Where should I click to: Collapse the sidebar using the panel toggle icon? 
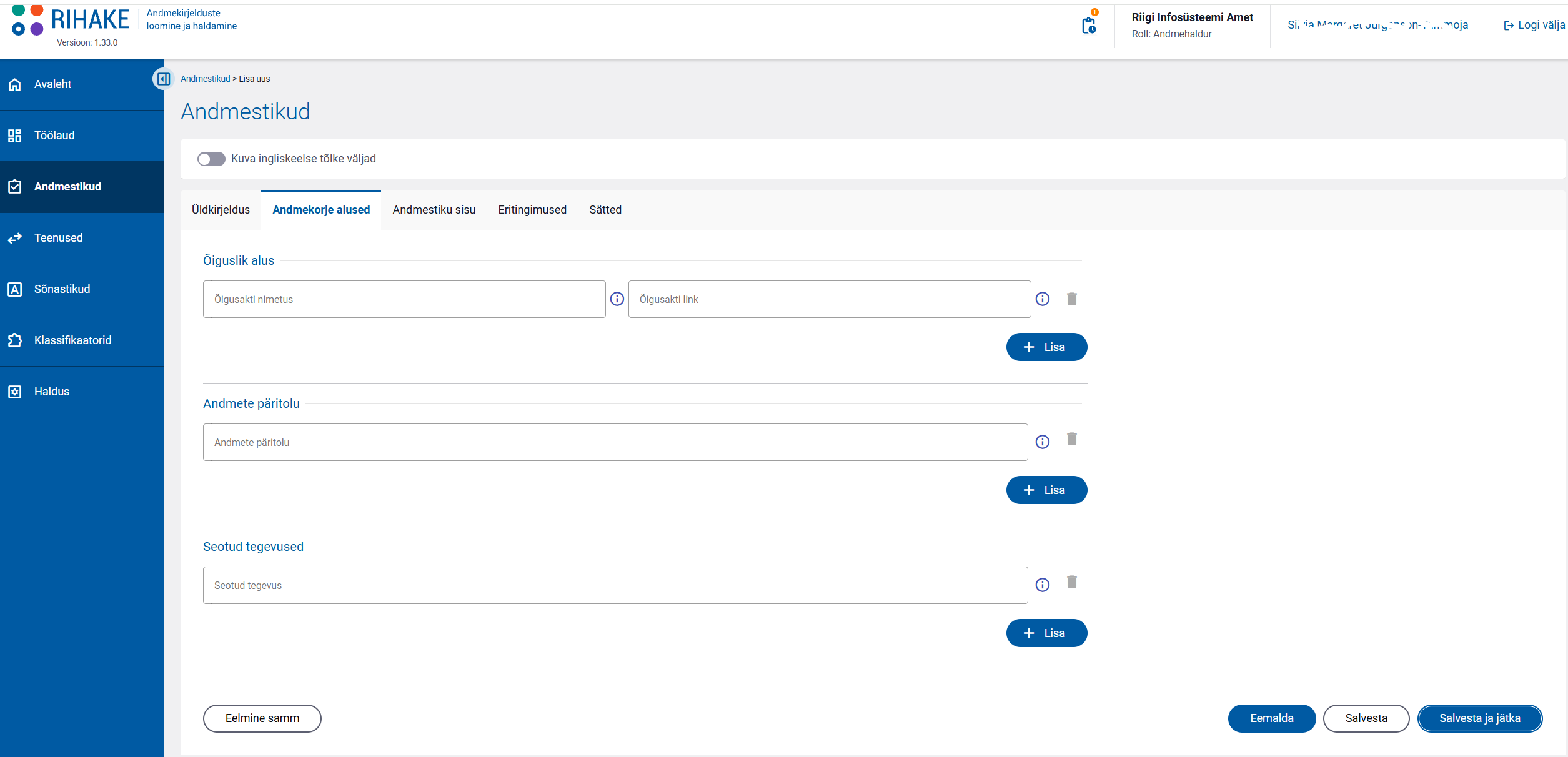[164, 79]
